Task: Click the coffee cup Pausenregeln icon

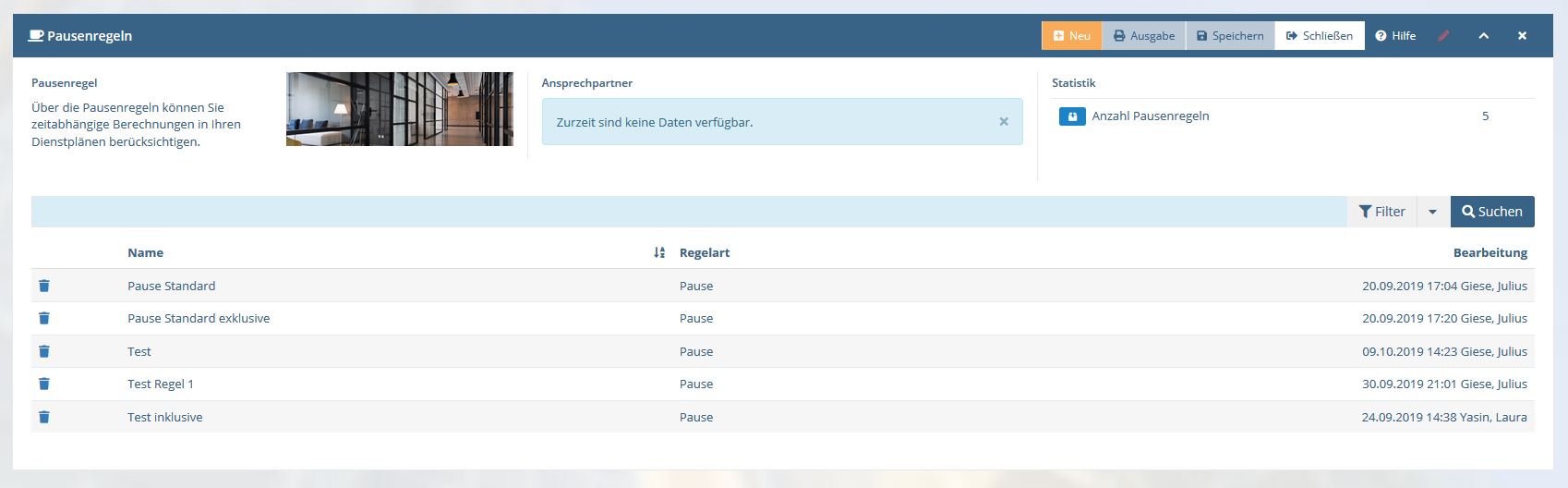Action: tap(36, 36)
